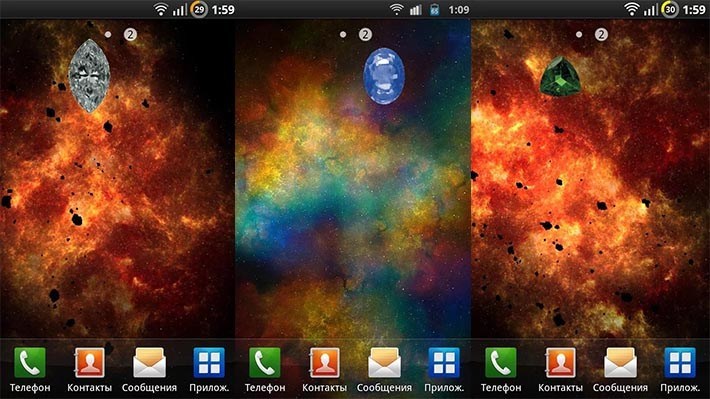Tap the green triangular emerald gem
Screen dimensions: 710x399
click(560, 76)
